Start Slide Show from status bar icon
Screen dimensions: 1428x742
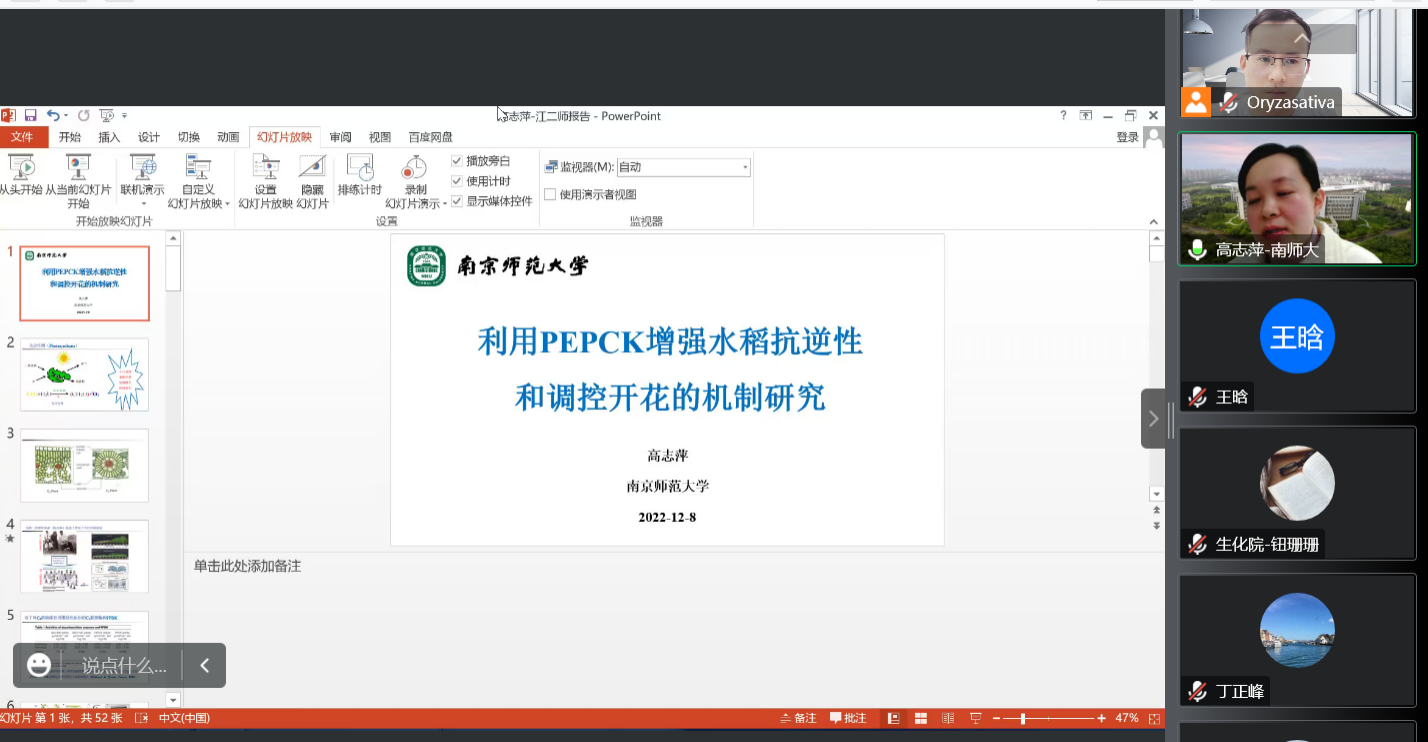(975, 718)
